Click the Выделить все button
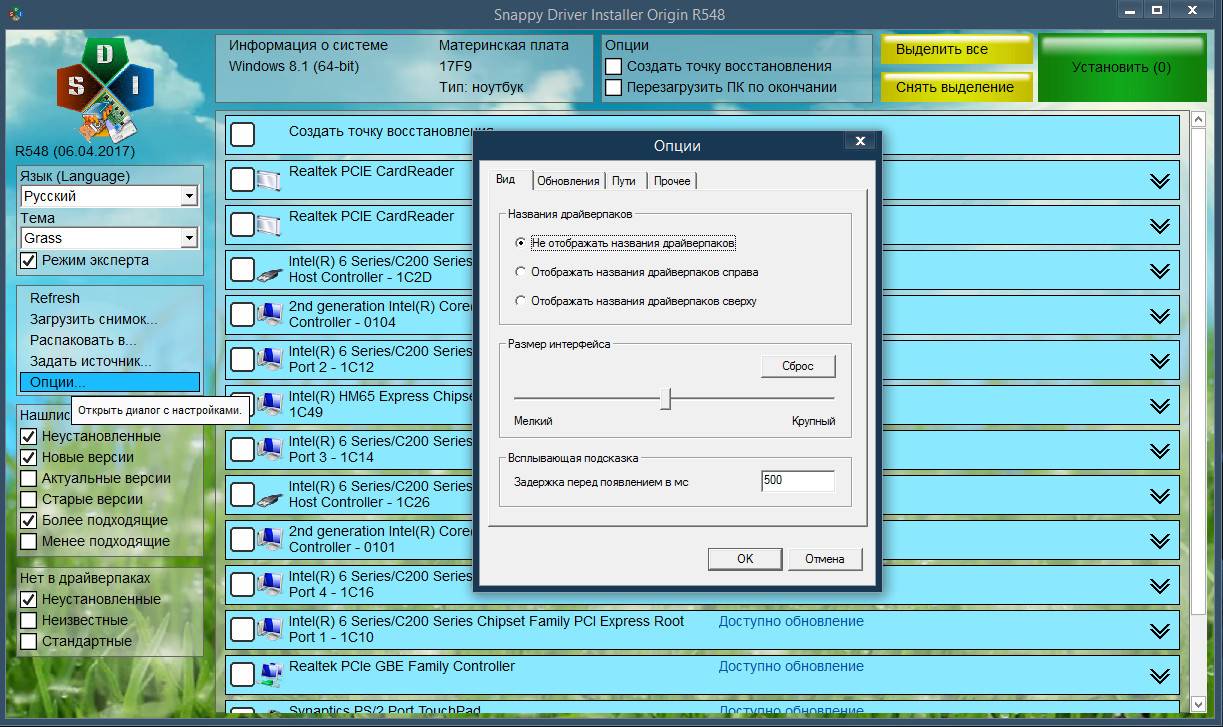 [956, 50]
